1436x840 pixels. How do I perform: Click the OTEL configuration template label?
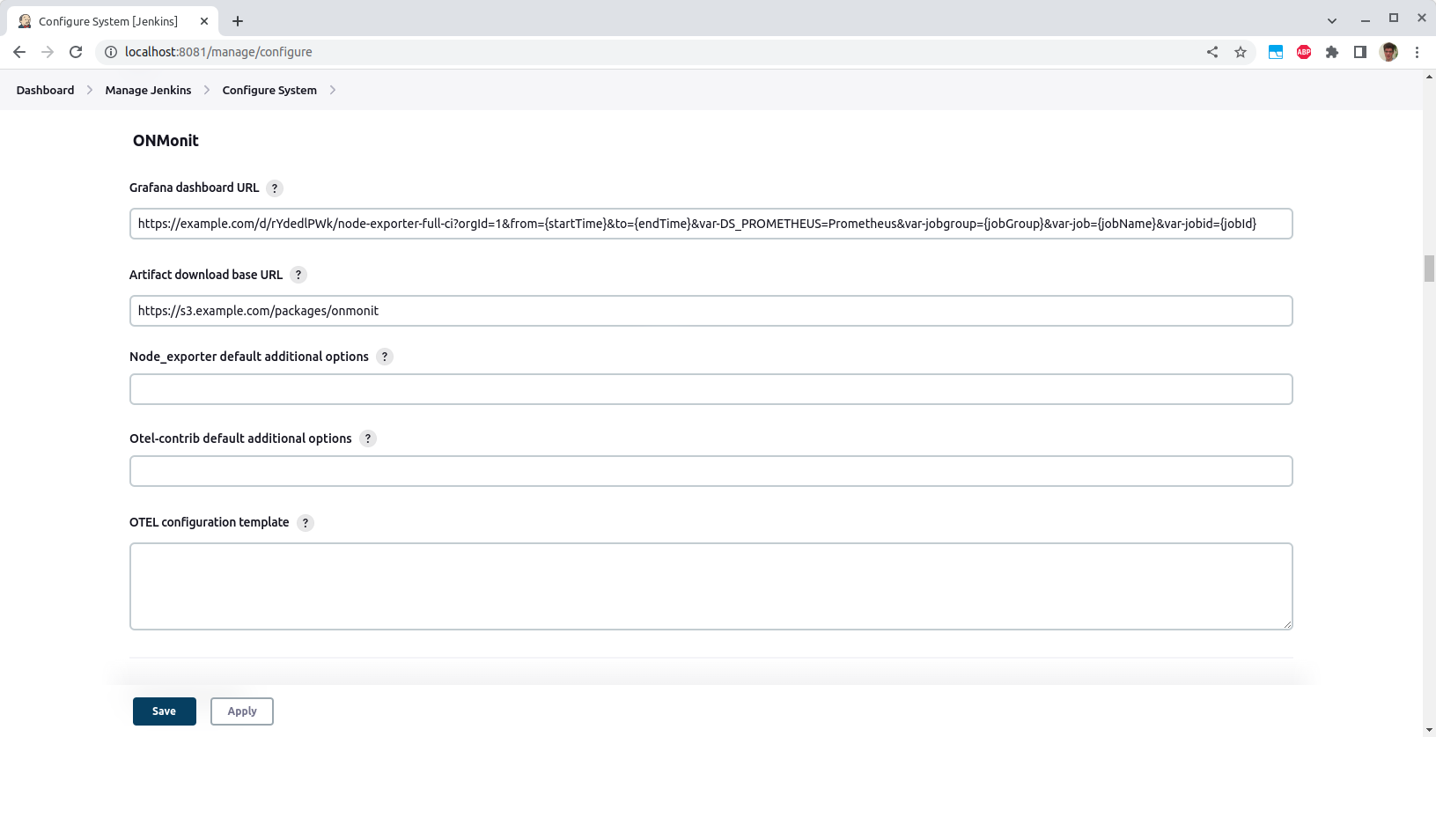pyautogui.click(x=209, y=522)
